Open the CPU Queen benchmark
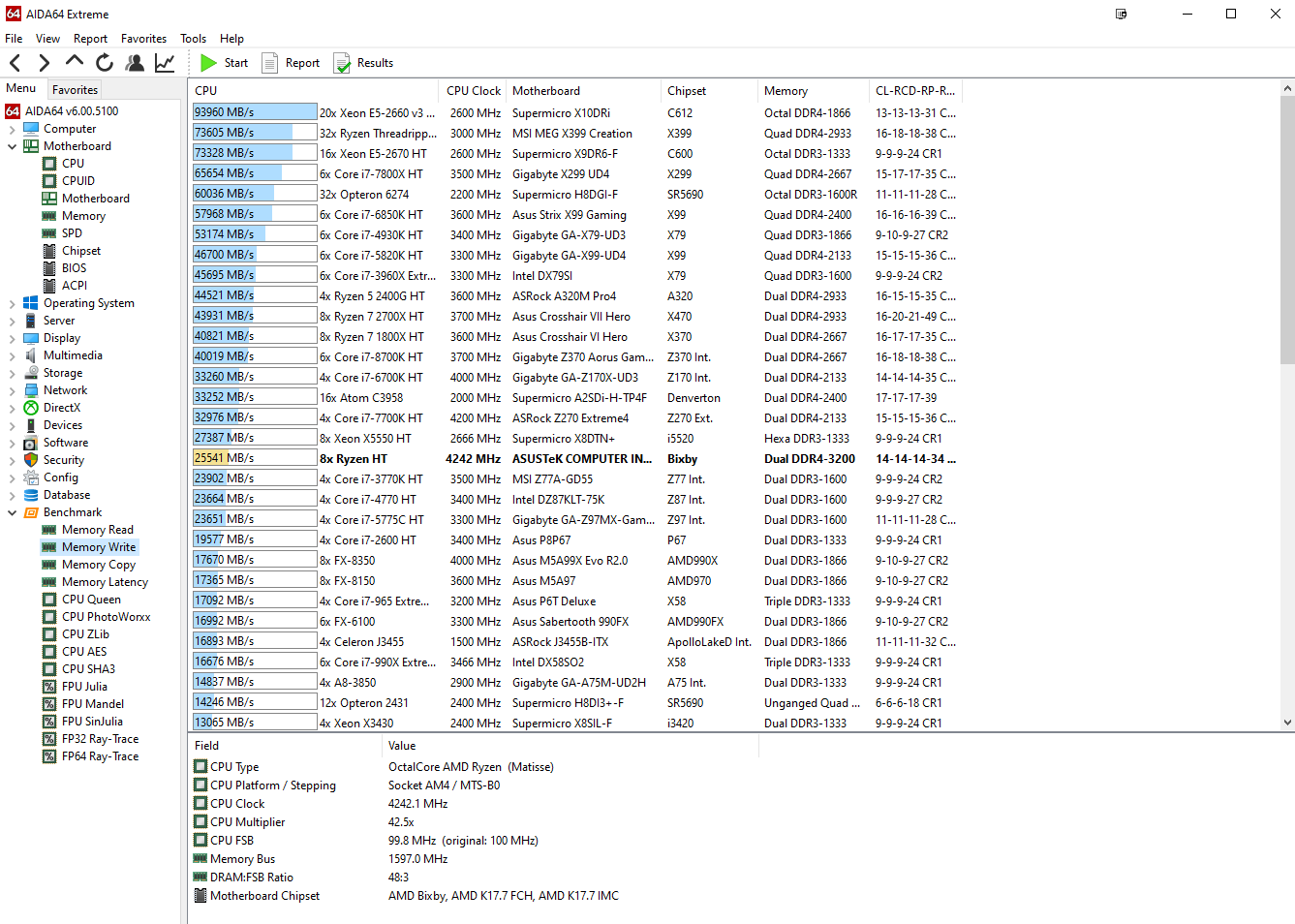This screenshot has width=1295, height=924. pos(91,600)
